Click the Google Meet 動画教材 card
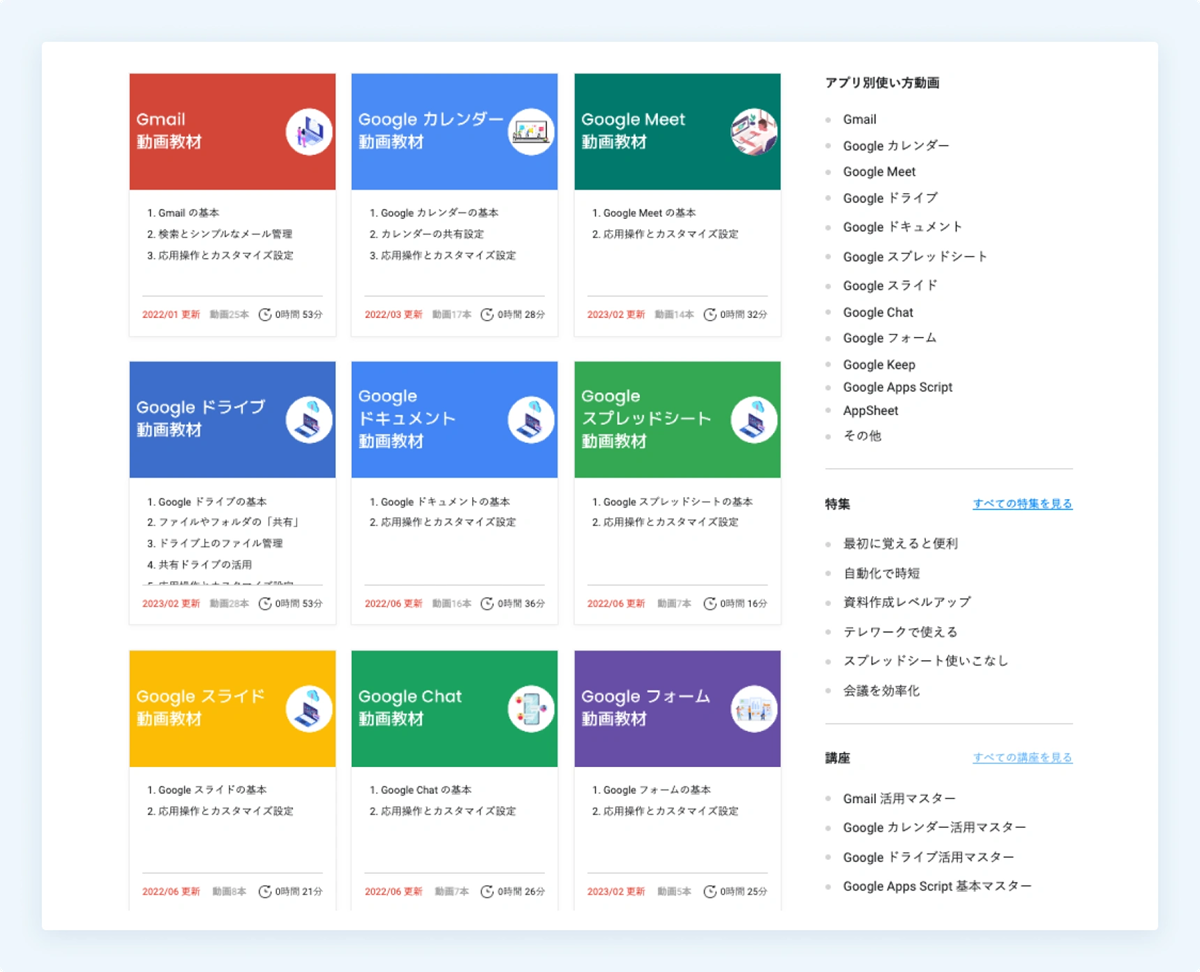 coord(677,200)
